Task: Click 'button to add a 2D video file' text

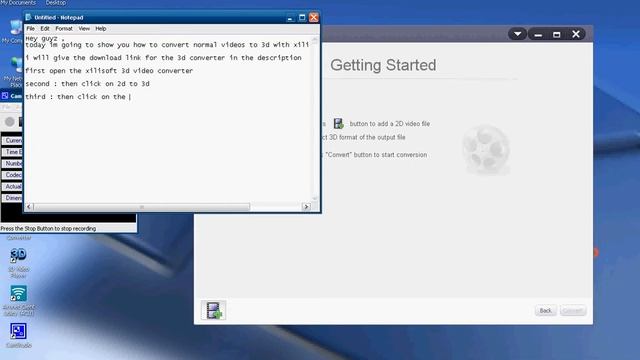Action: [x=390, y=124]
